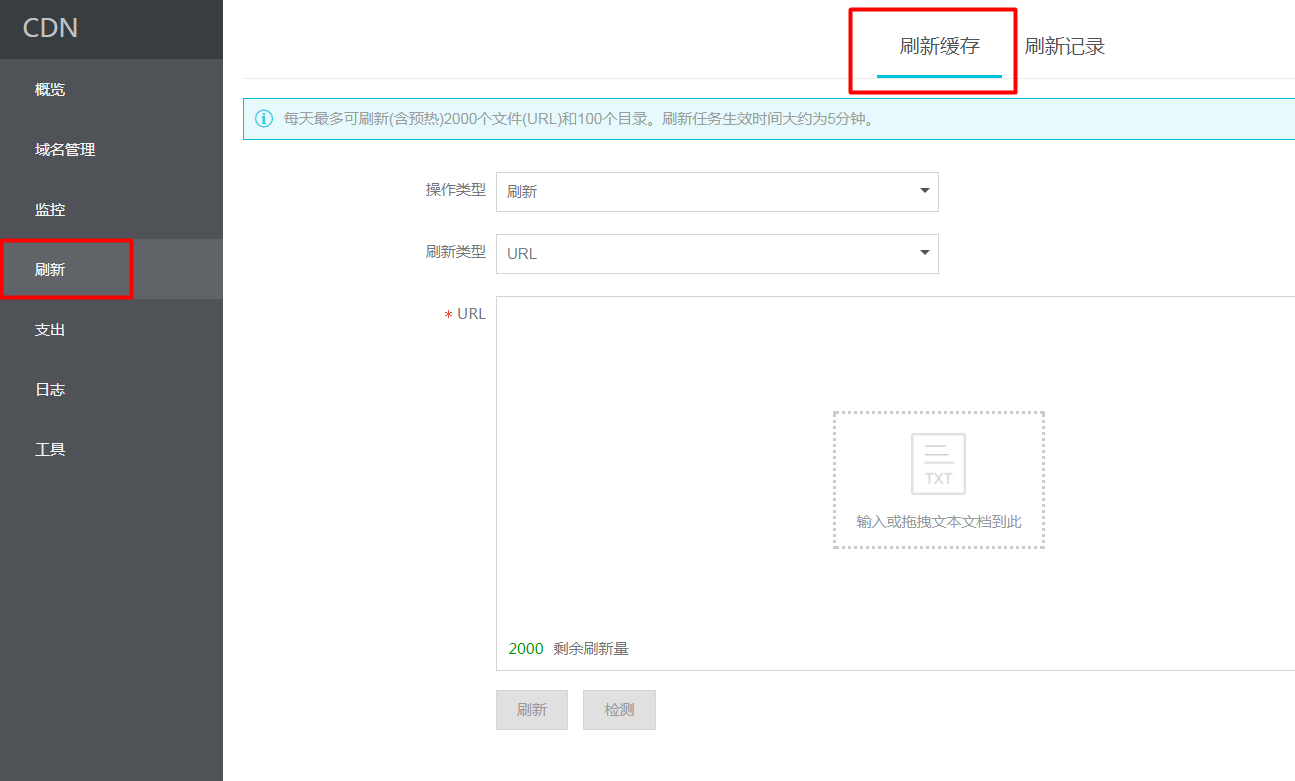Click the 检测 button
This screenshot has height=781, width=1295.
[619, 710]
